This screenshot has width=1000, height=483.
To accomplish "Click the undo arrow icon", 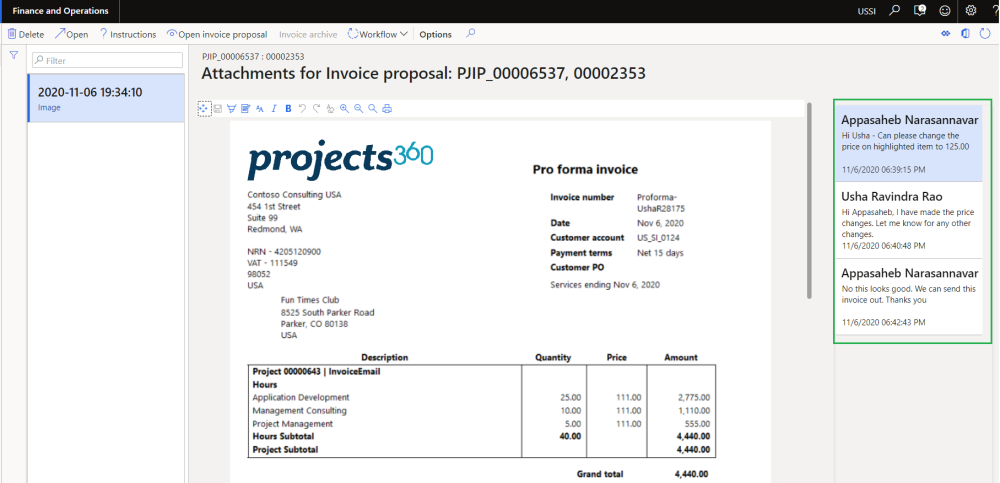I will click(302, 109).
